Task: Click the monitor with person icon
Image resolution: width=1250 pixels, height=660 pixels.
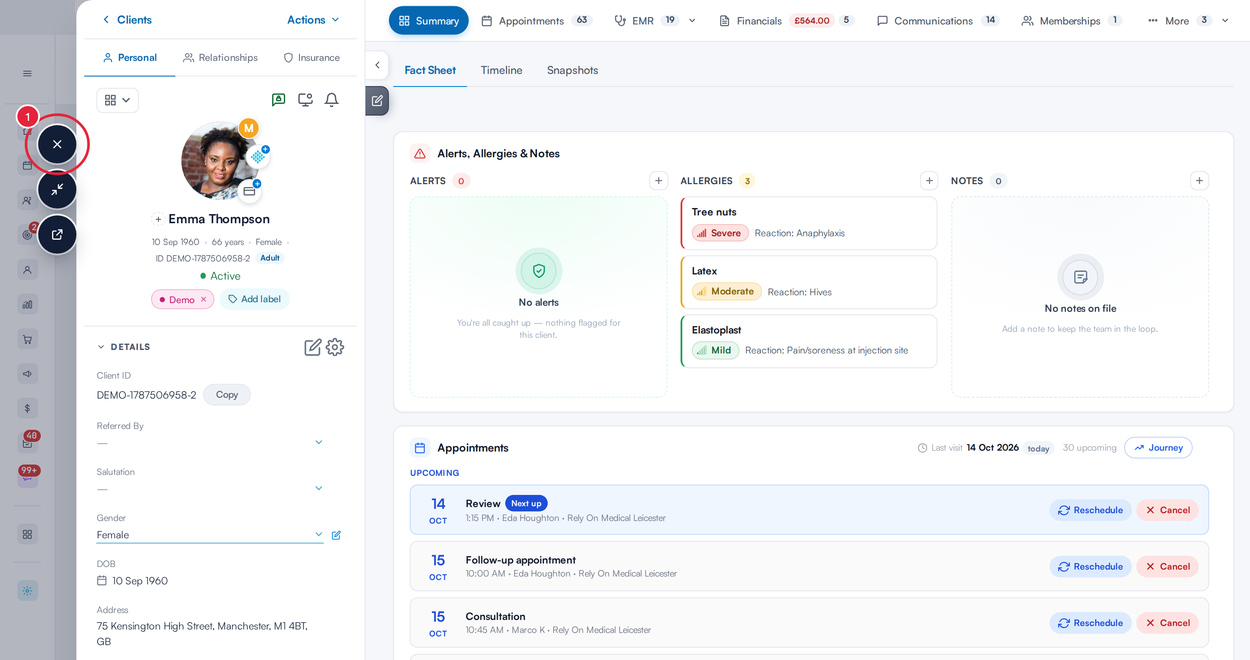Action: tap(305, 100)
